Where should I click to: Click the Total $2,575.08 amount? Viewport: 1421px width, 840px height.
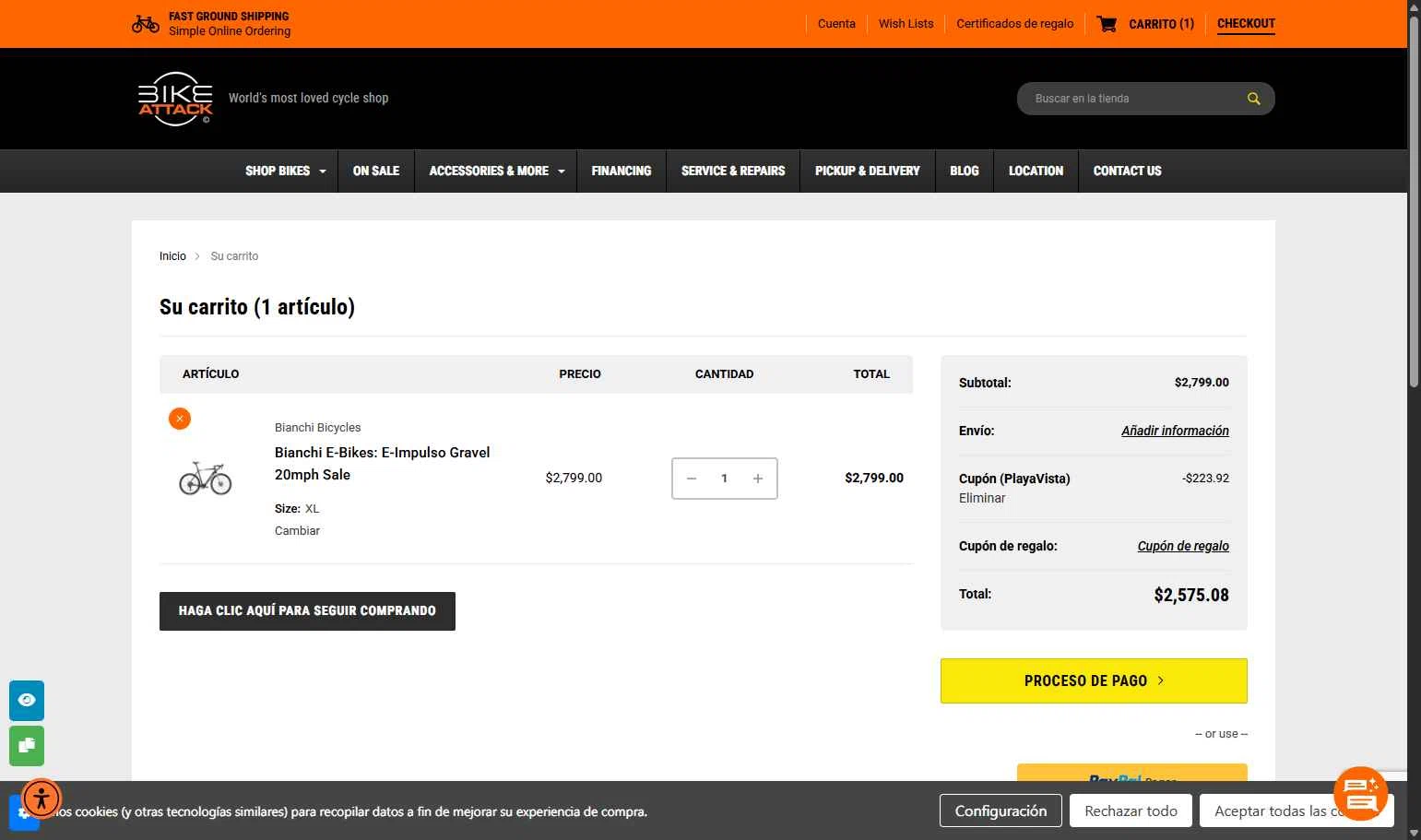pos(1191,595)
